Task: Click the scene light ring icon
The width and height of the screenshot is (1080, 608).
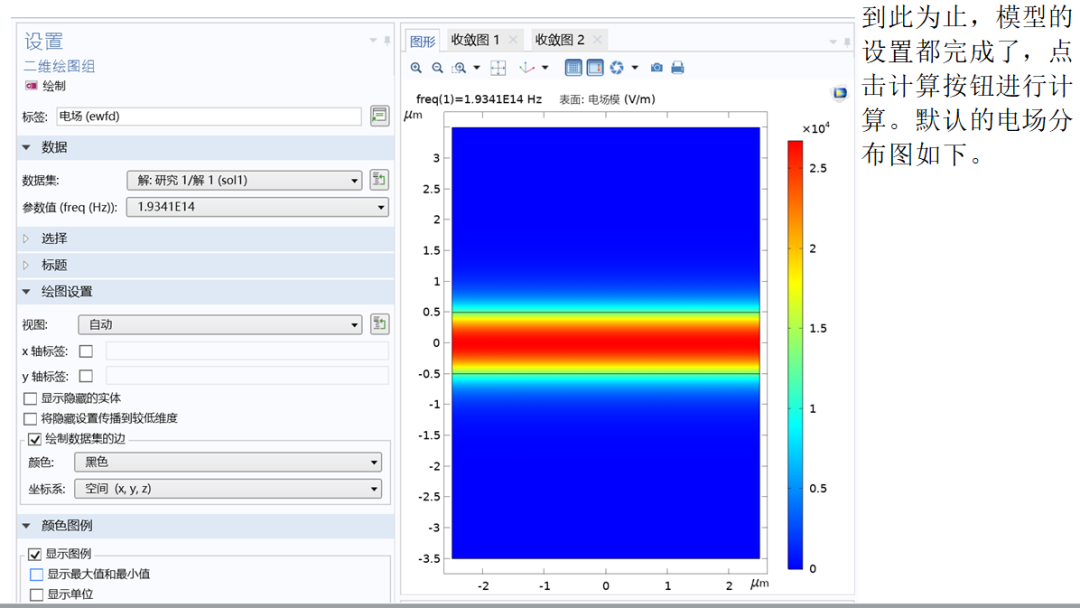Action: click(x=617, y=67)
